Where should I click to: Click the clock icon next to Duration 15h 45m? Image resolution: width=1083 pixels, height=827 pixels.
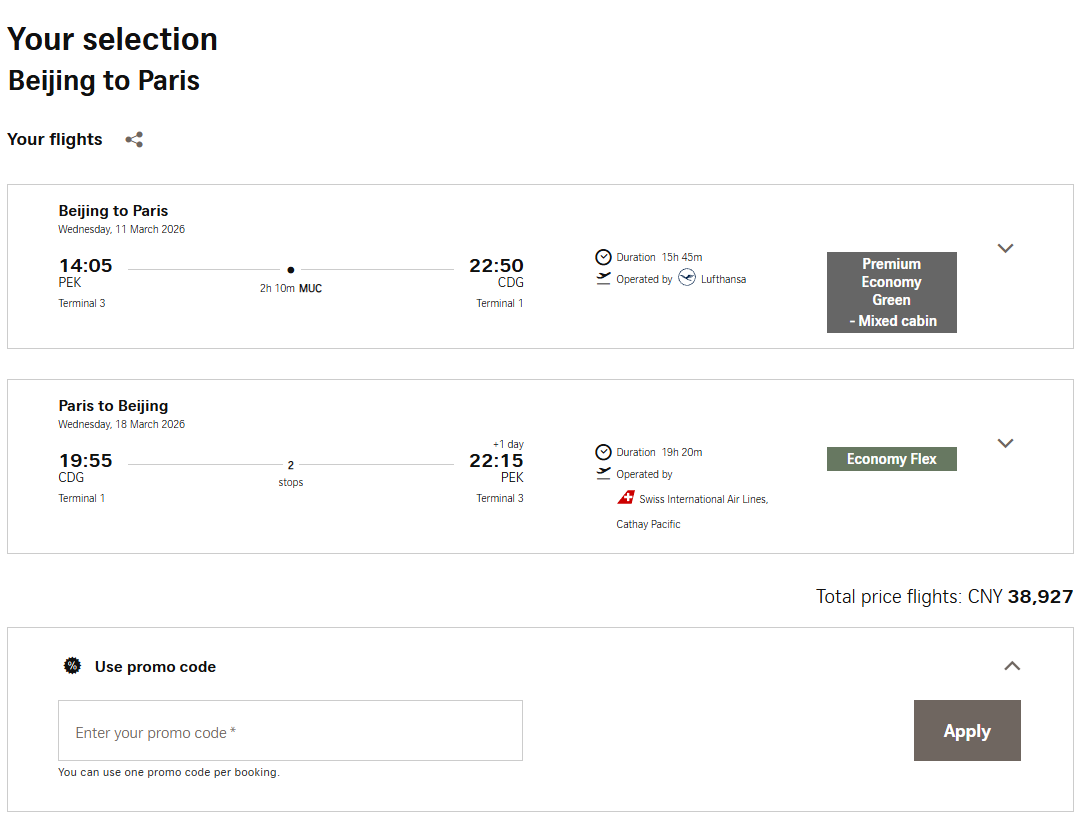[603, 257]
